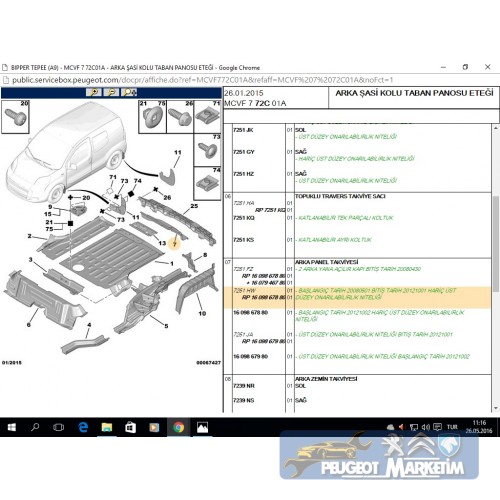500x500 pixels.
Task: Click the volume icon in system tray
Action: click(426, 427)
